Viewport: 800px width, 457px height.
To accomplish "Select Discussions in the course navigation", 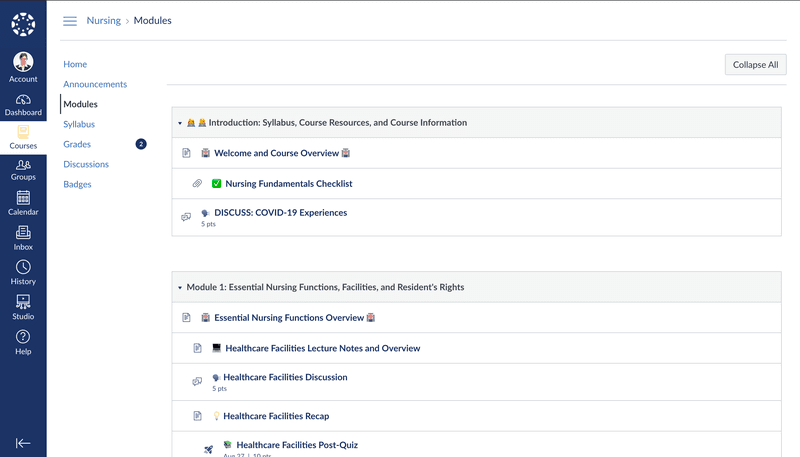I will tap(86, 164).
